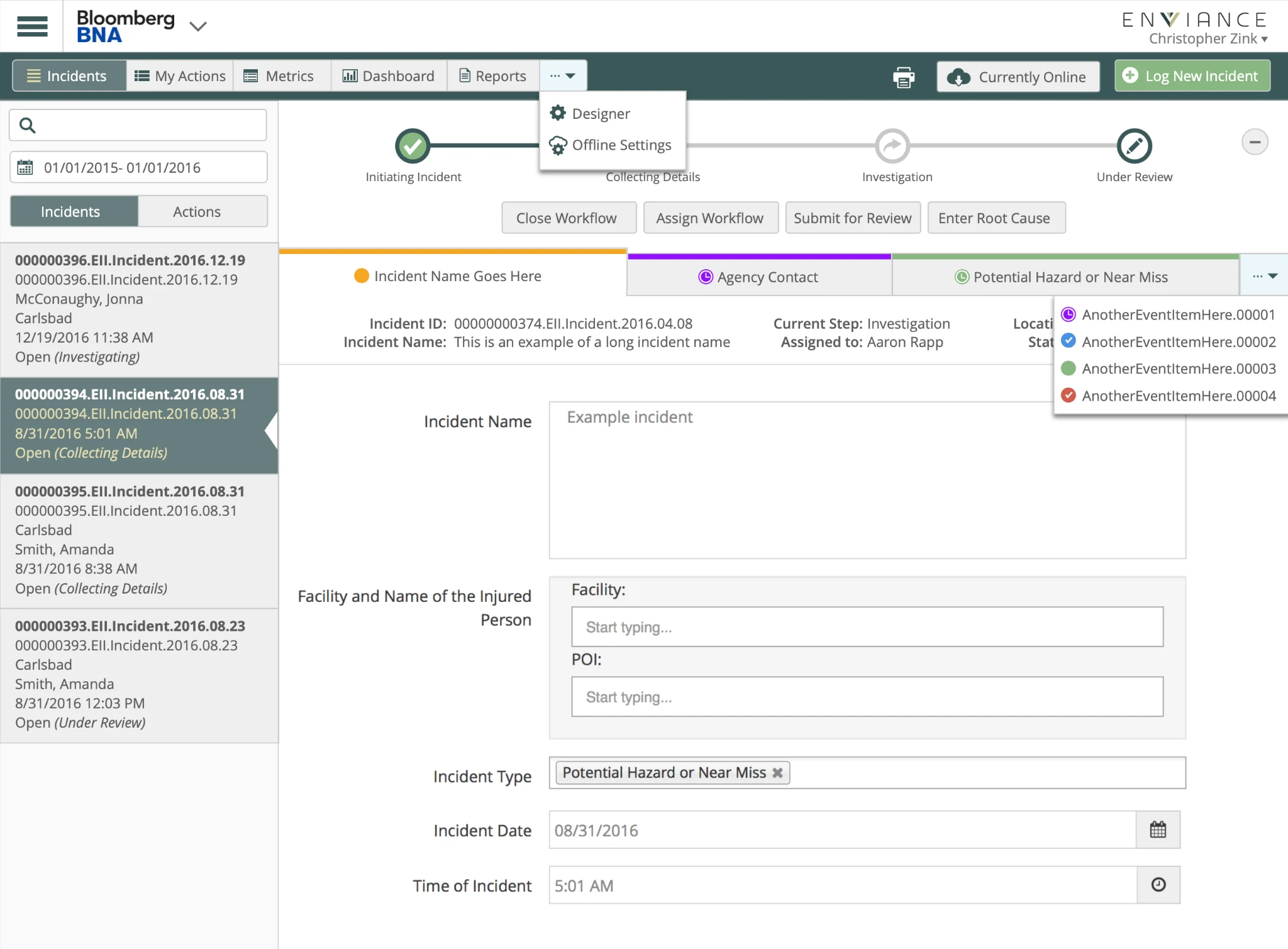Select AnotherEventItemHere.00003 from list
The image size is (1288, 949).
pos(1170,369)
